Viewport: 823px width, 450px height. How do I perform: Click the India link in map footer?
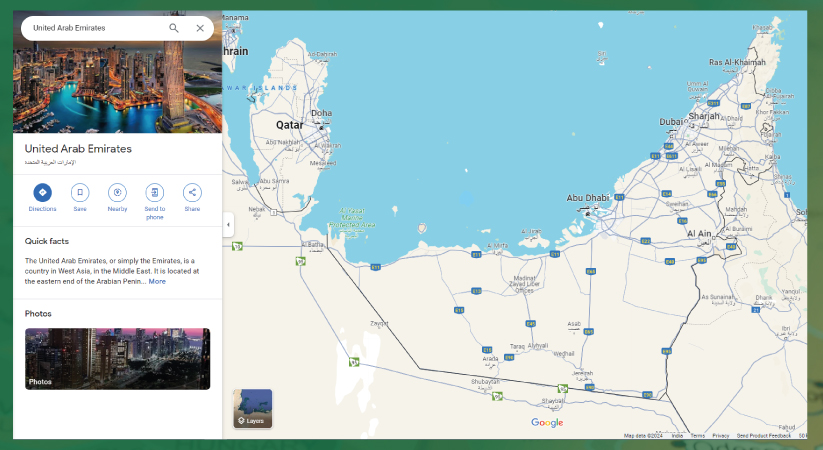[x=677, y=436]
